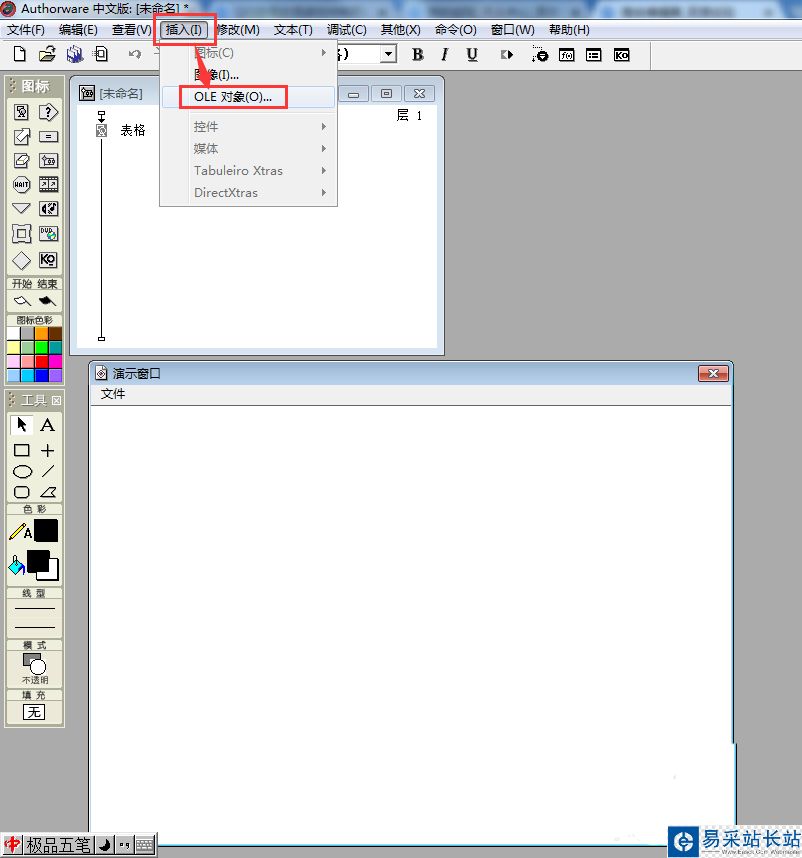The image size is (802, 858).
Task: Toggle italic text formatting
Action: click(x=445, y=55)
